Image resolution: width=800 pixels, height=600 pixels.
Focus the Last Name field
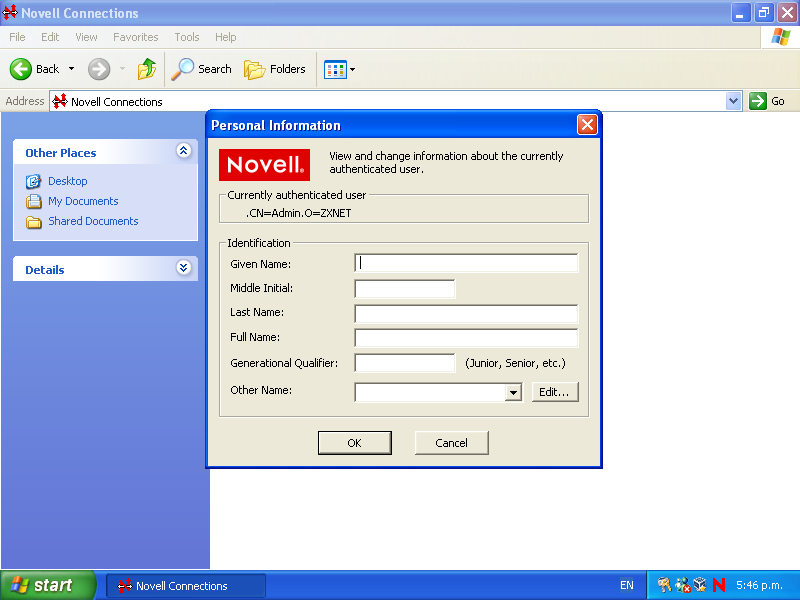coord(466,313)
